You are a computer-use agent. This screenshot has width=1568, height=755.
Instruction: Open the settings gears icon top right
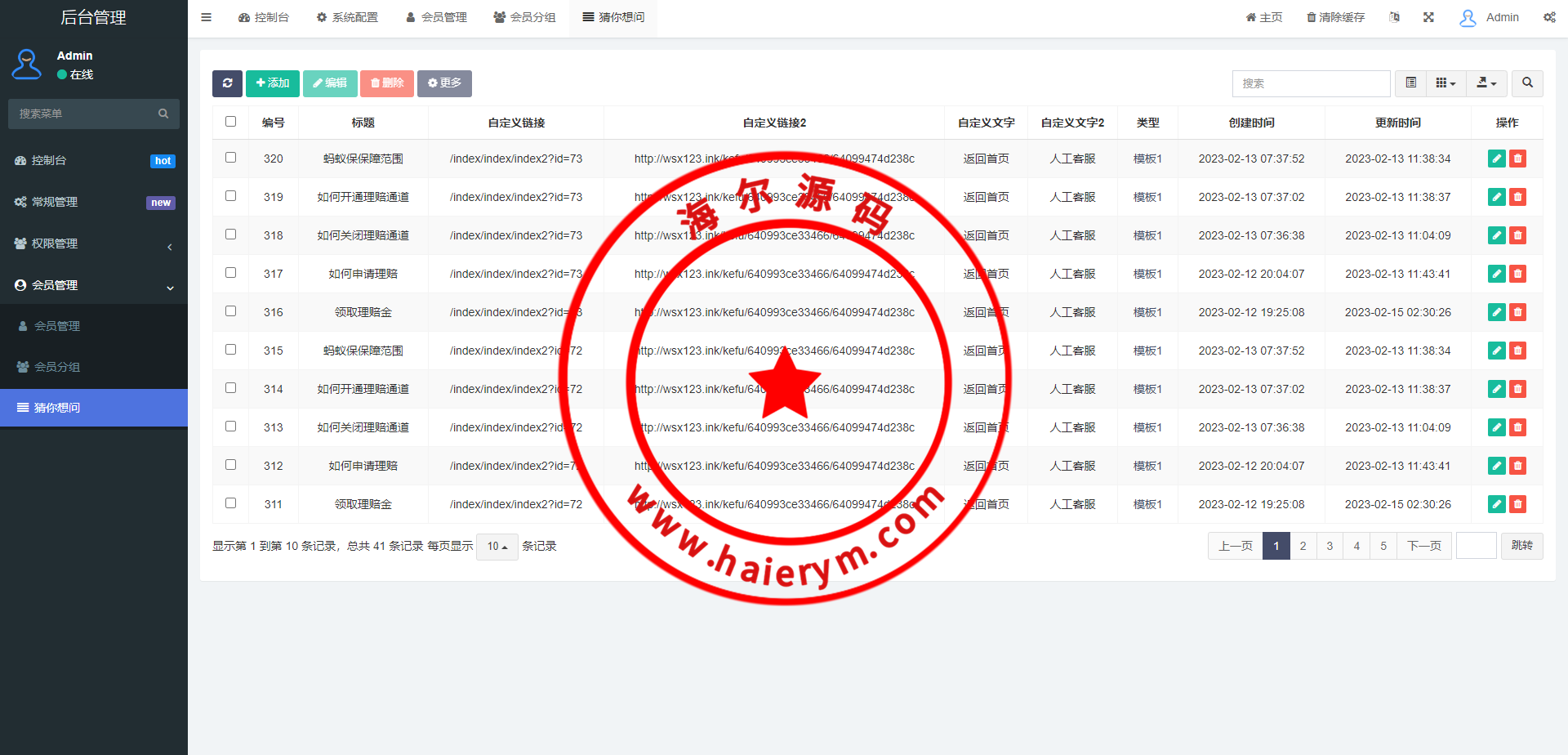(x=1549, y=17)
